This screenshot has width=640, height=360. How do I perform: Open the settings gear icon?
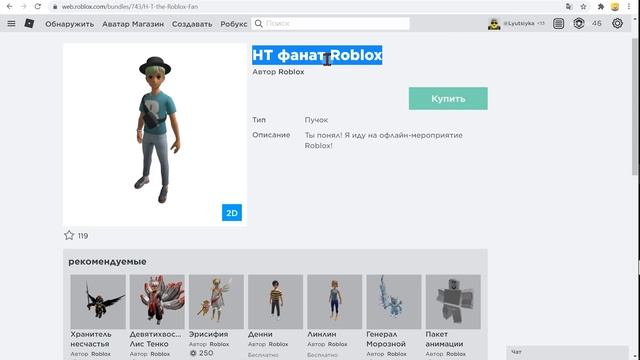(617, 24)
